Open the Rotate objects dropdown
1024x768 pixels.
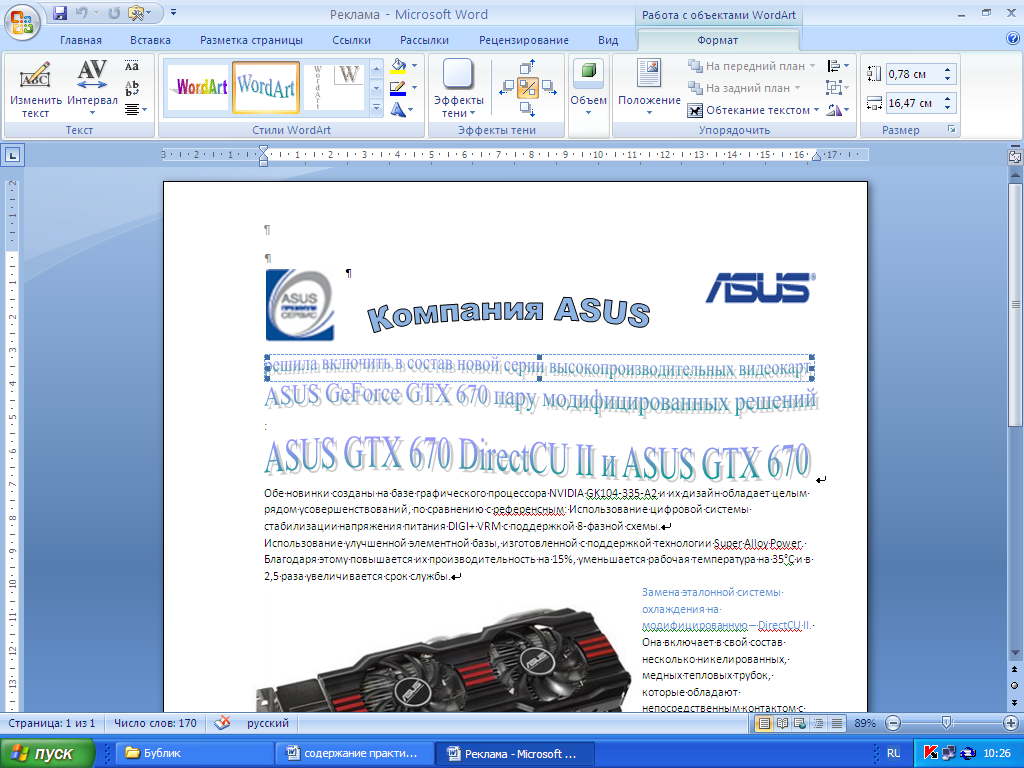[x=838, y=110]
